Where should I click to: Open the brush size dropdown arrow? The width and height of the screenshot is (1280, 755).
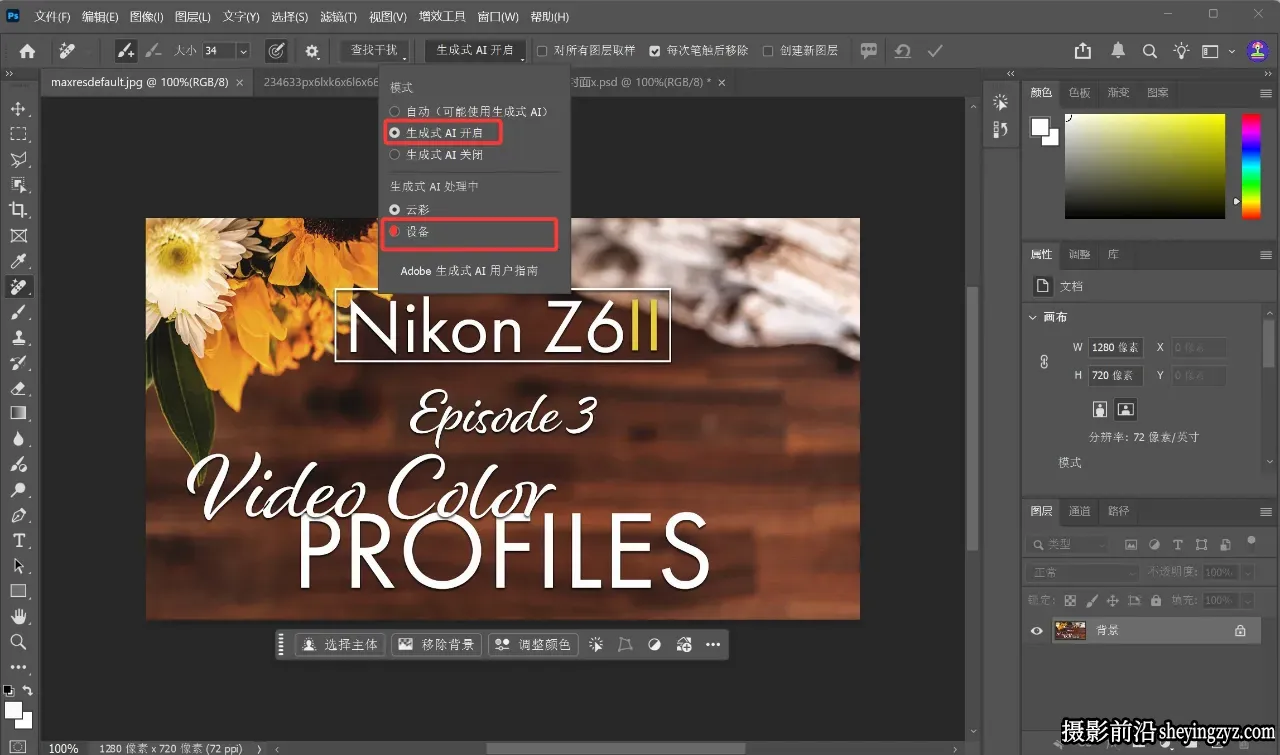pyautogui.click(x=242, y=51)
